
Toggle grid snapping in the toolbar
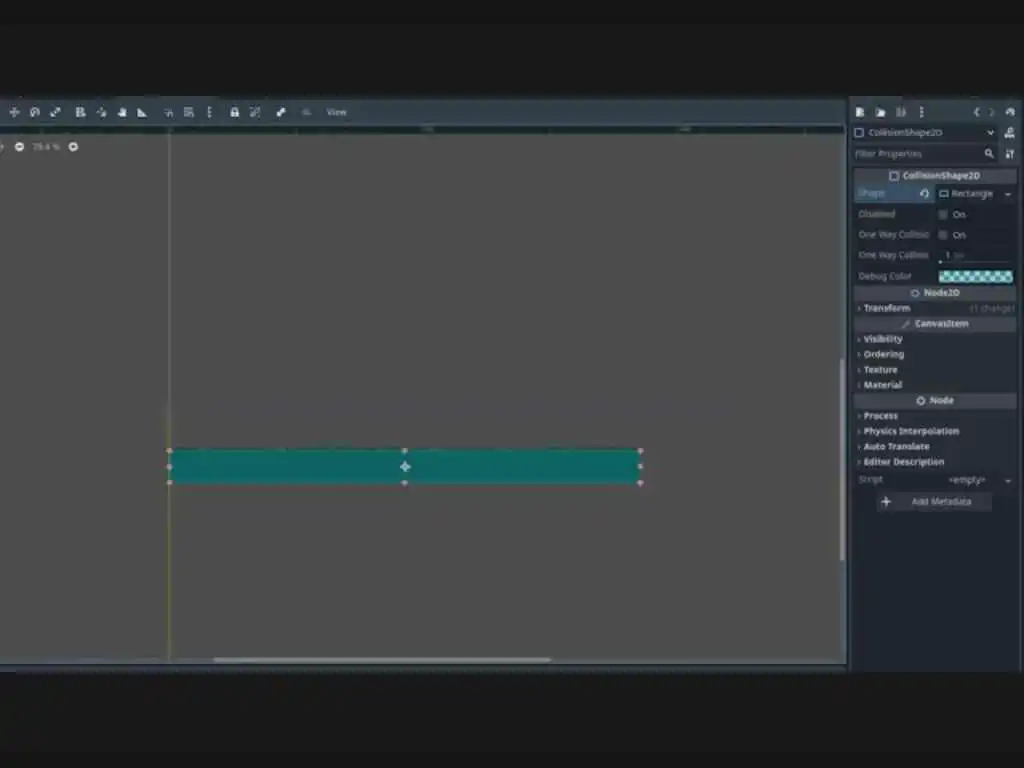coord(189,112)
